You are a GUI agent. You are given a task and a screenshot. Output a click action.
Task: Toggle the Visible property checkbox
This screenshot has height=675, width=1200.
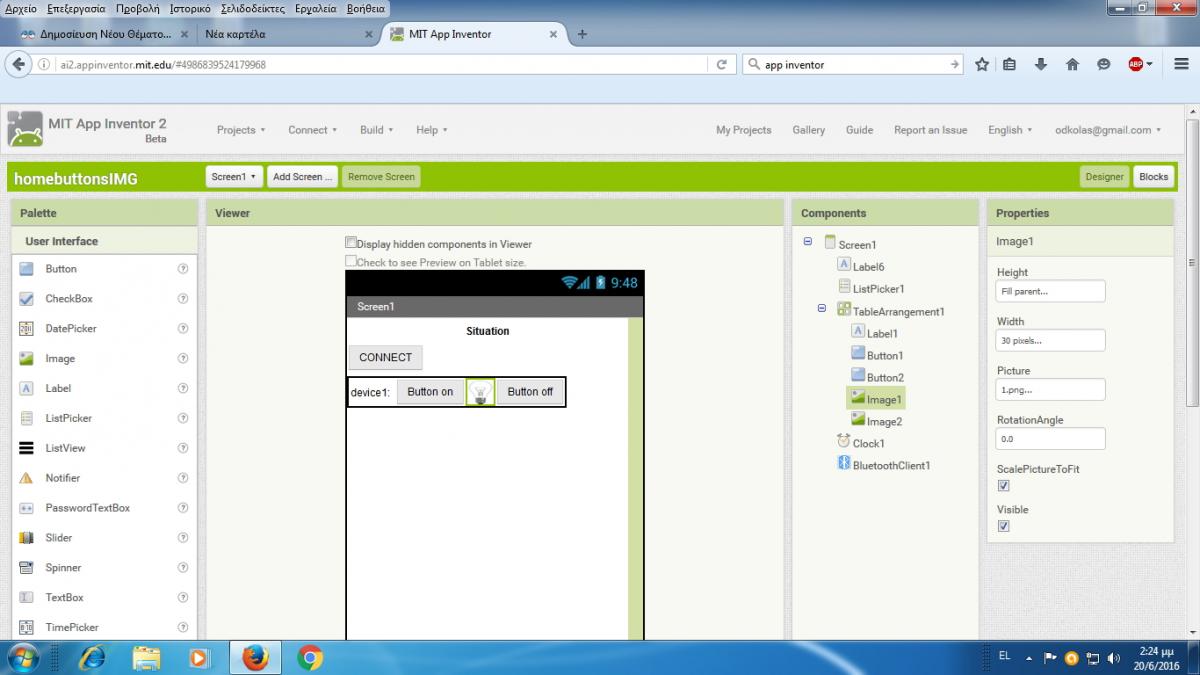tap(1004, 526)
